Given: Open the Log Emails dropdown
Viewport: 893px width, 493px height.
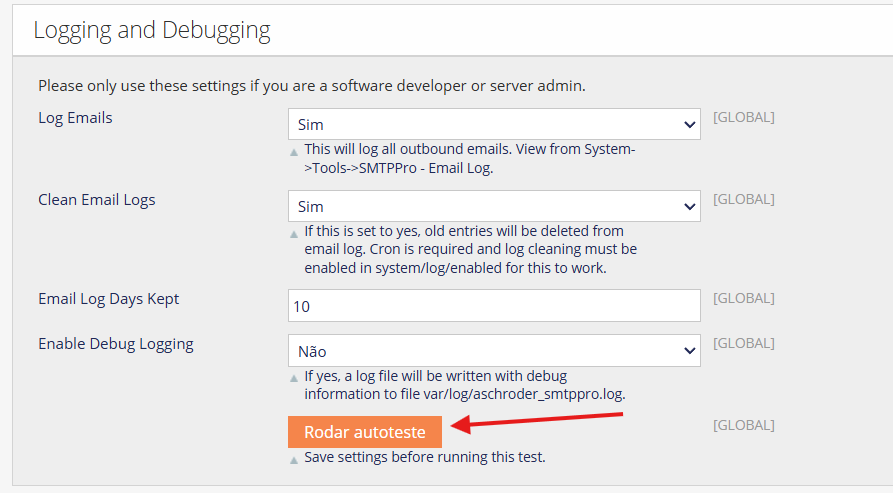Looking at the screenshot, I should tap(494, 125).
